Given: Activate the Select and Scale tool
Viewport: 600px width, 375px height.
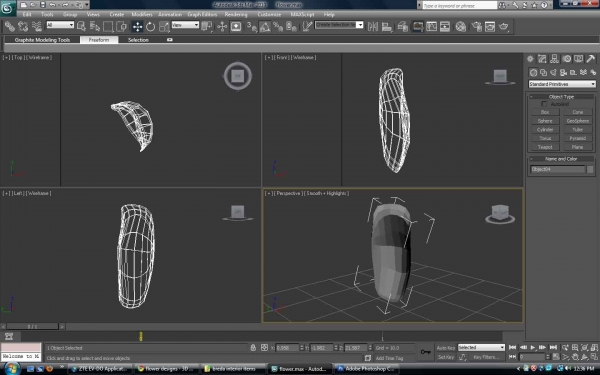Looking at the screenshot, I should pos(164,26).
